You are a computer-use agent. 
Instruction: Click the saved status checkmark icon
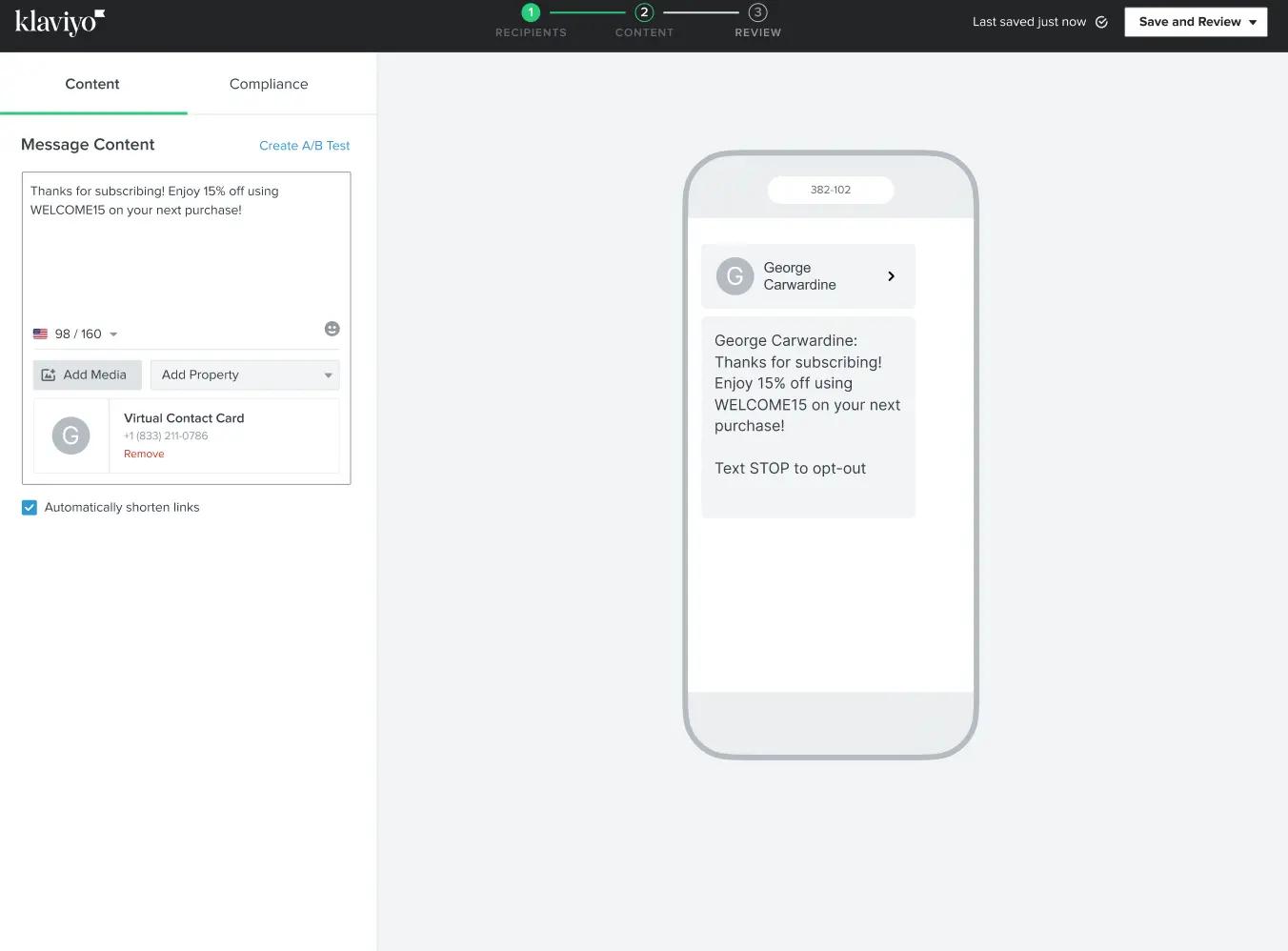[1101, 21]
